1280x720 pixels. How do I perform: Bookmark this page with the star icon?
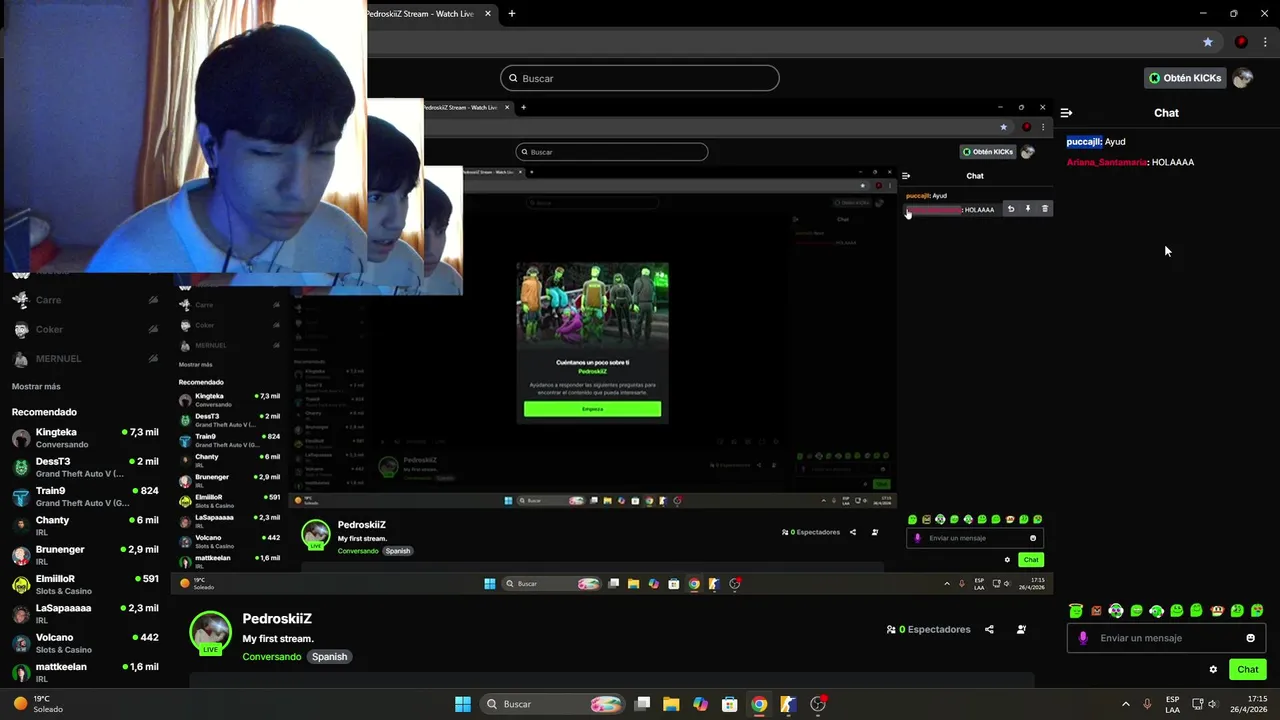(1208, 42)
